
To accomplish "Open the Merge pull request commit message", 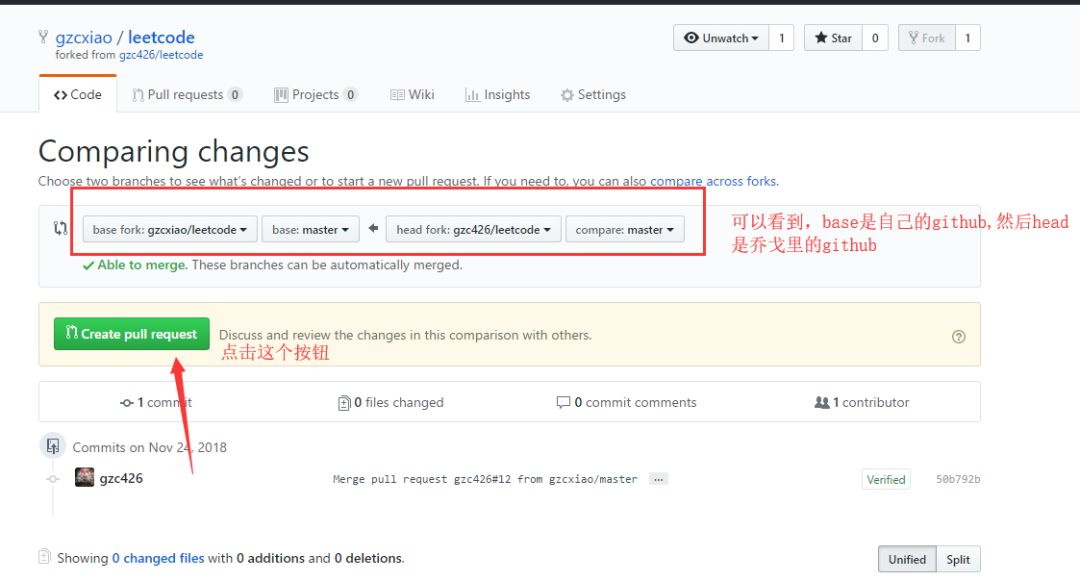I will click(x=485, y=479).
